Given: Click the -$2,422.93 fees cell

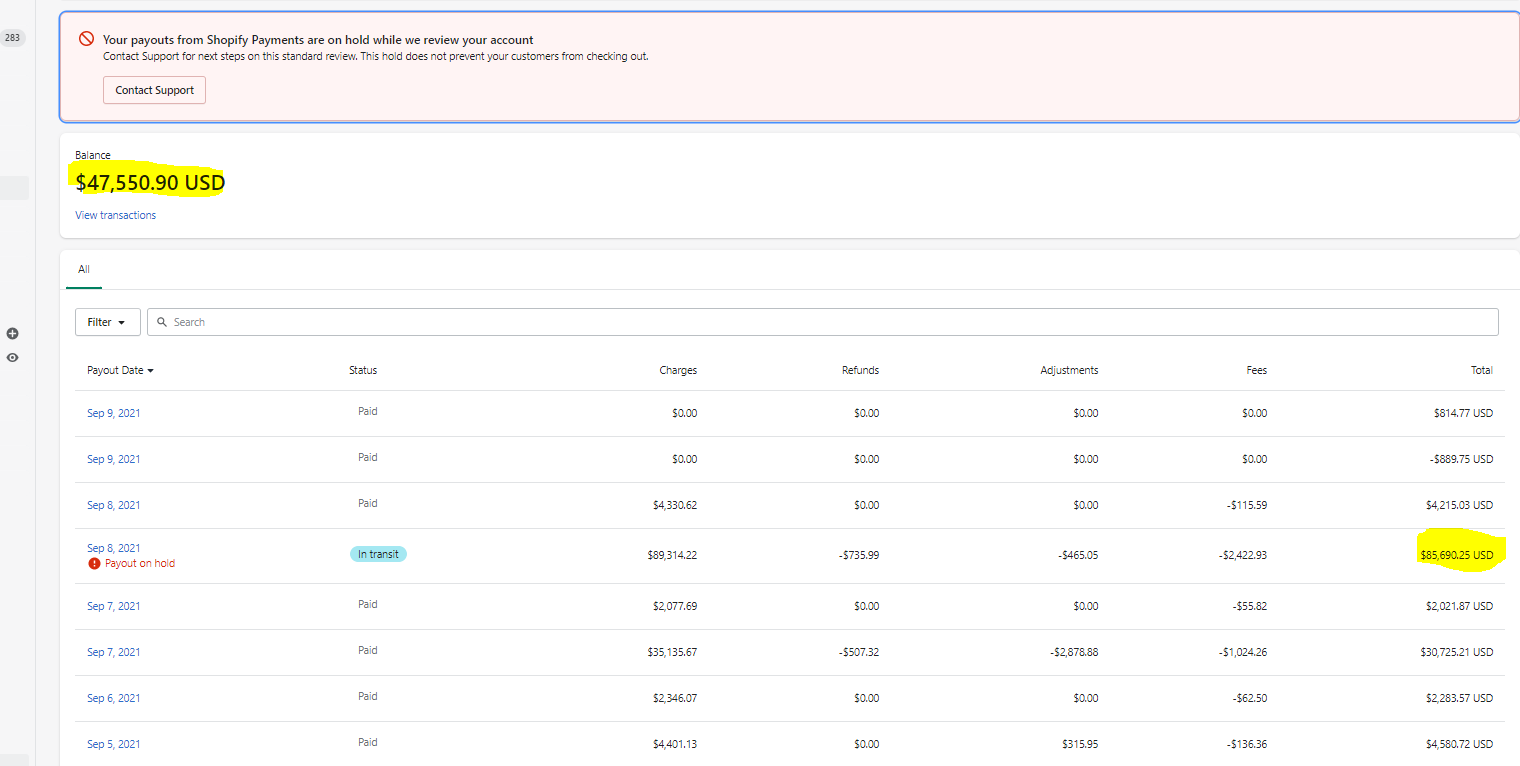Looking at the screenshot, I should coord(1241,555).
